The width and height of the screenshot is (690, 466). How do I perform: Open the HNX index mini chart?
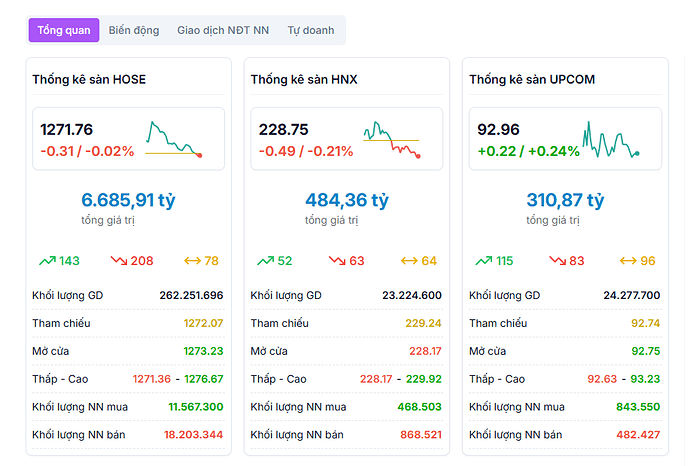pyautogui.click(x=392, y=139)
